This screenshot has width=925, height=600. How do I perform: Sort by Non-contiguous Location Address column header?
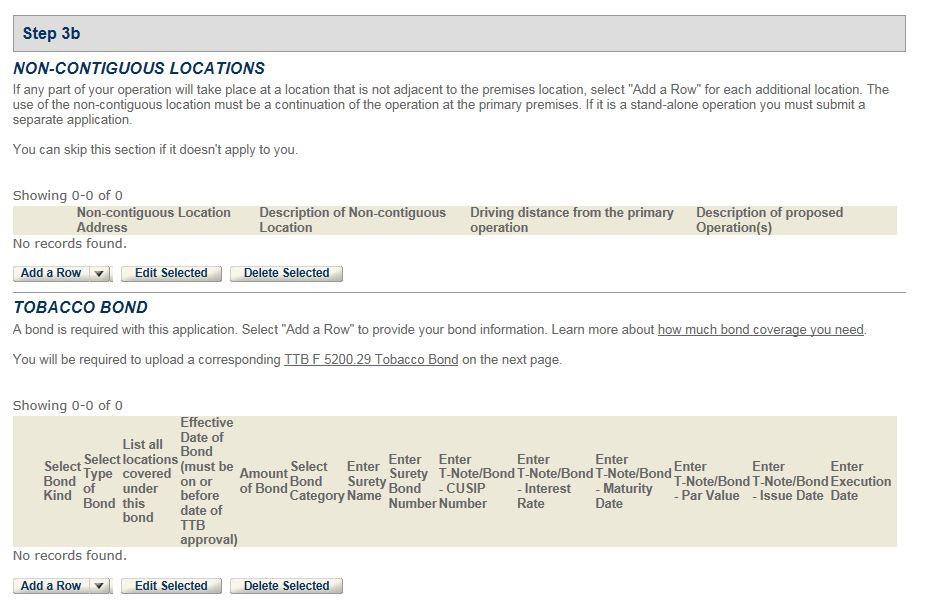click(153, 220)
